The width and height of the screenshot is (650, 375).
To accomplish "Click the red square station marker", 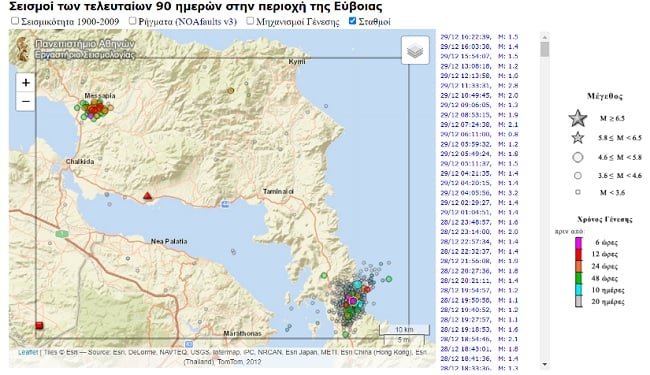I will (39, 325).
